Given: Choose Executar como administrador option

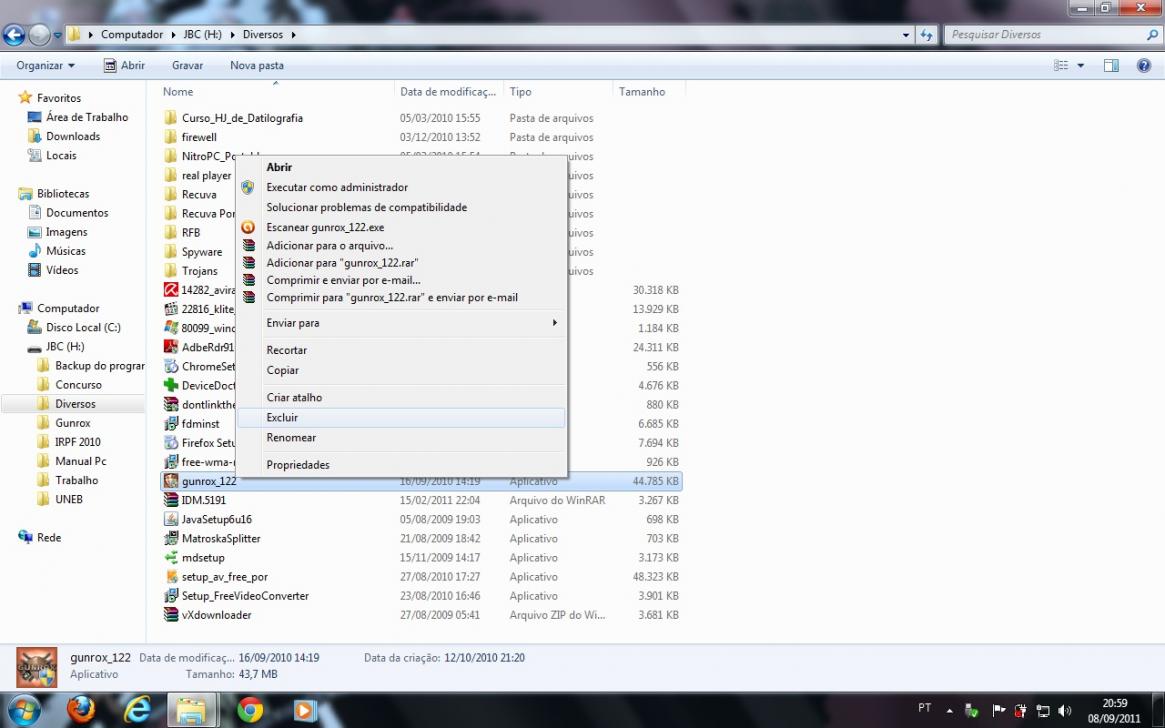Looking at the screenshot, I should (x=336, y=187).
